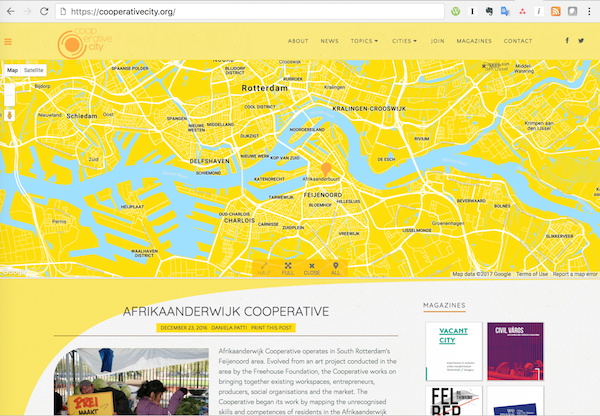Click the Google Translate extension icon
Screen dimensions: 600x416
tap(505, 11)
